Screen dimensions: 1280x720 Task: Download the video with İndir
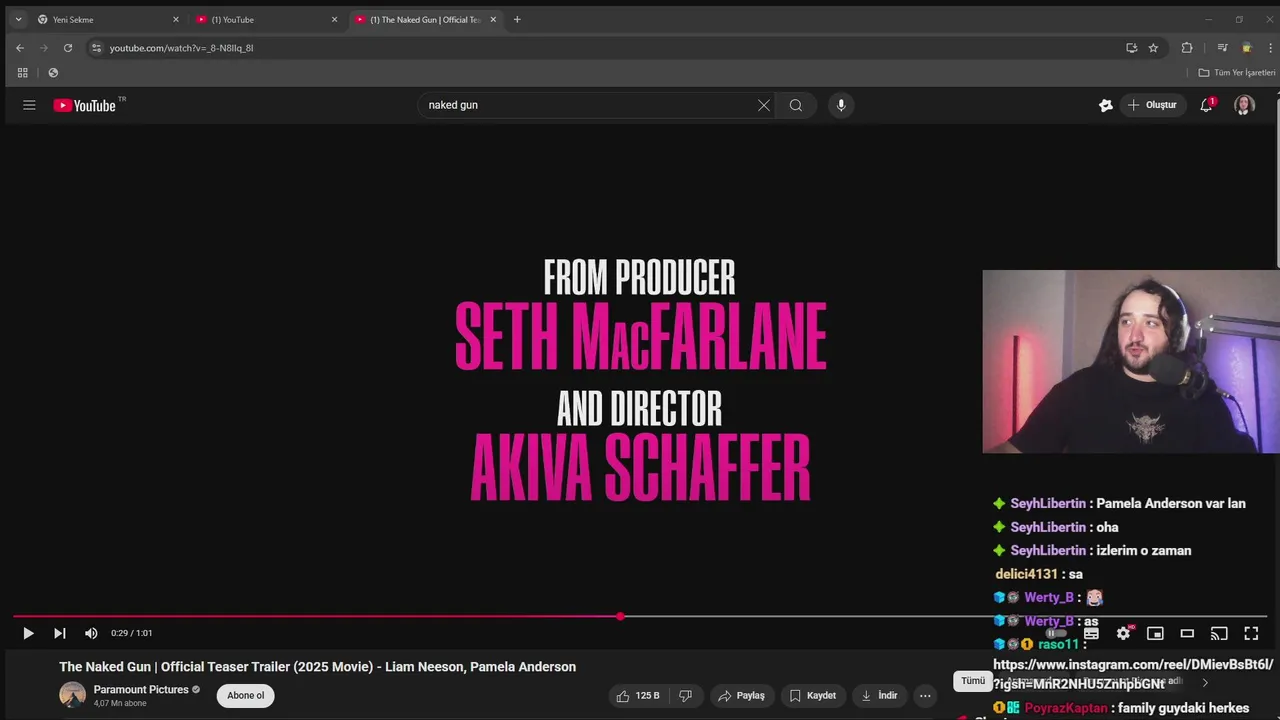pyautogui.click(x=879, y=696)
